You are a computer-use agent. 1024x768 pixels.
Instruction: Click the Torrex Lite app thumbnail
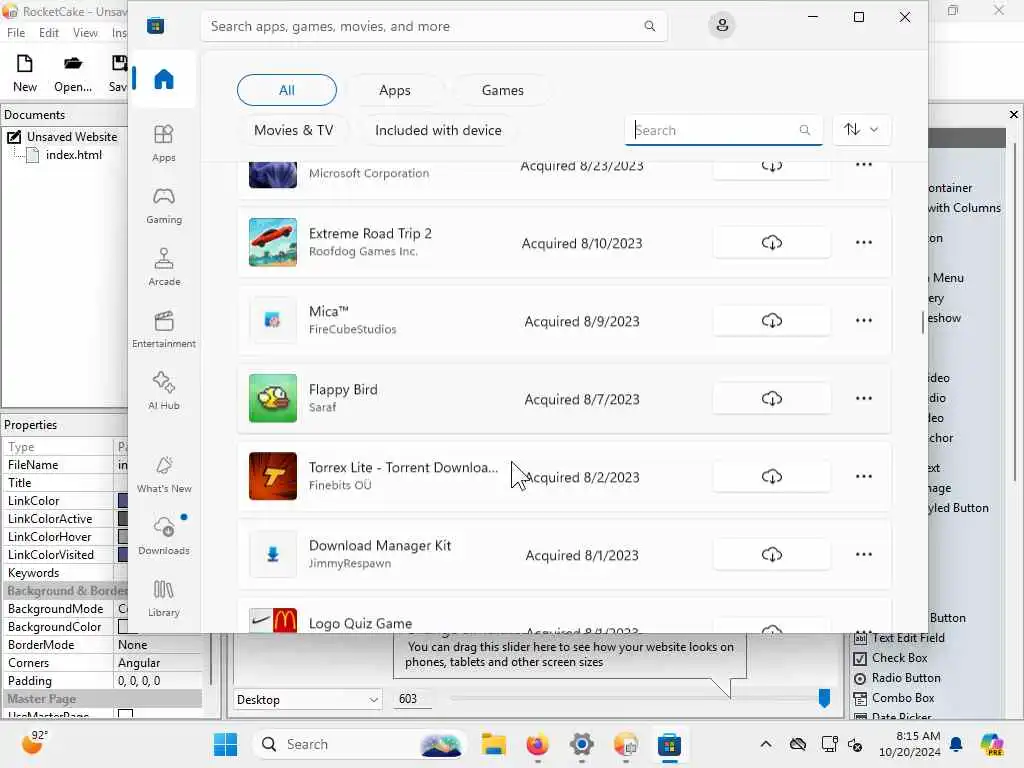tap(273, 476)
